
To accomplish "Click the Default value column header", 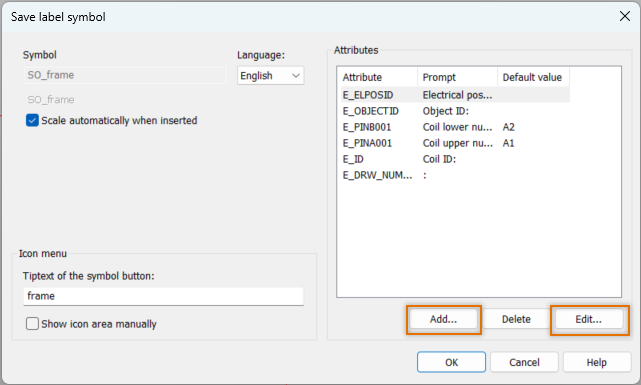I will click(533, 77).
